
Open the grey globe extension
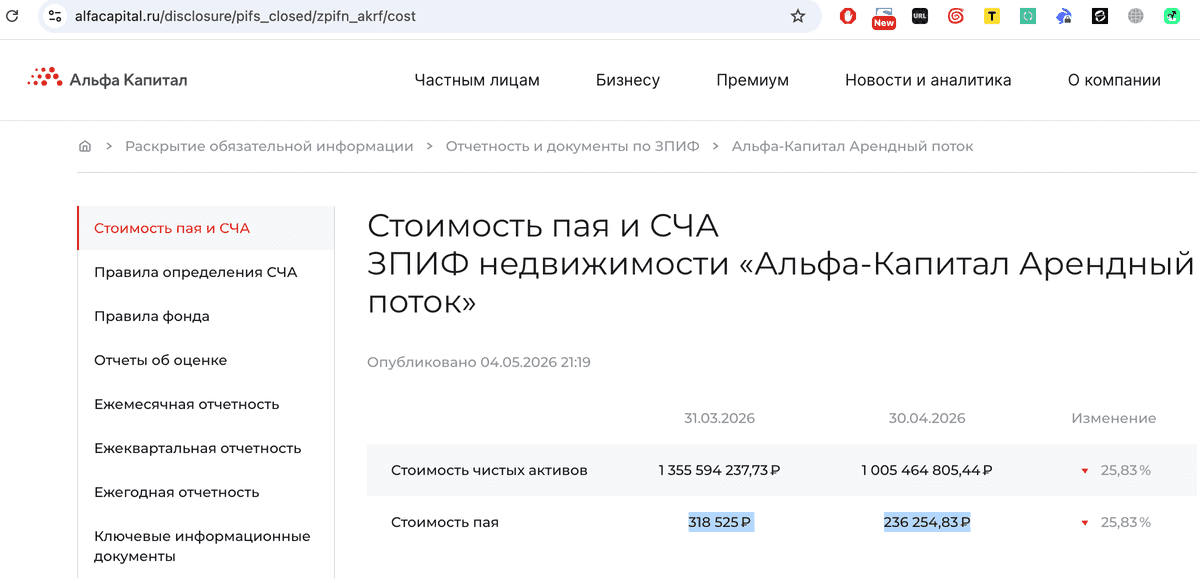tap(1136, 16)
